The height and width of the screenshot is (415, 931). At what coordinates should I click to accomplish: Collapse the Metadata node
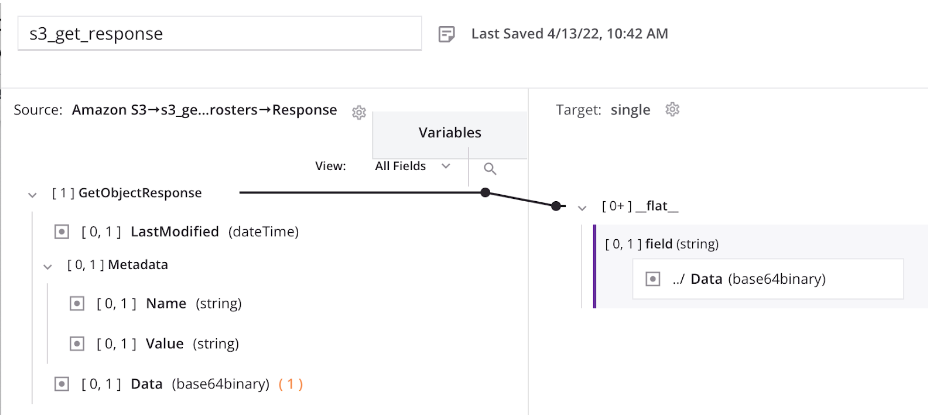click(47, 267)
